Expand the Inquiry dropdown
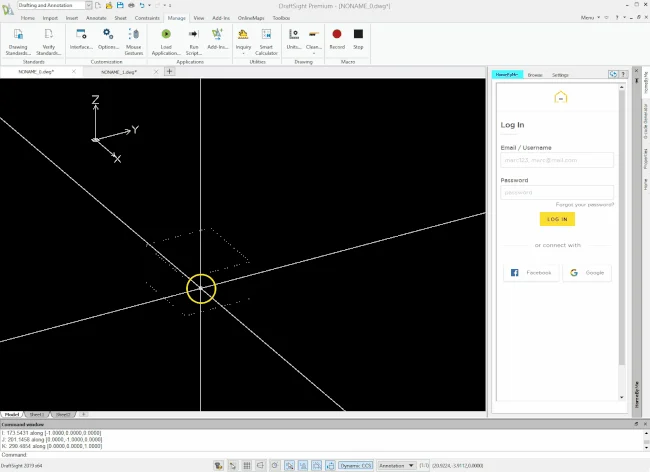The height and width of the screenshot is (472, 650). coord(243,53)
